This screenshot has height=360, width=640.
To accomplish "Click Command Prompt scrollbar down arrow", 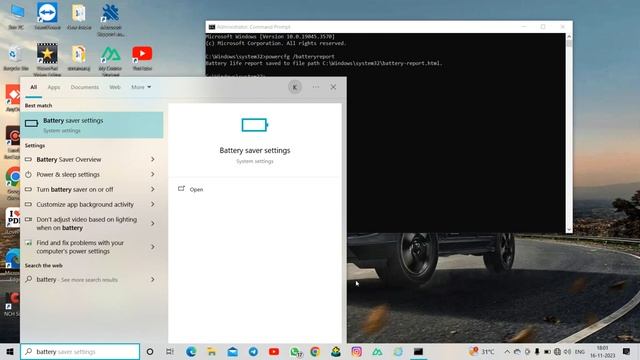I will point(569,230).
